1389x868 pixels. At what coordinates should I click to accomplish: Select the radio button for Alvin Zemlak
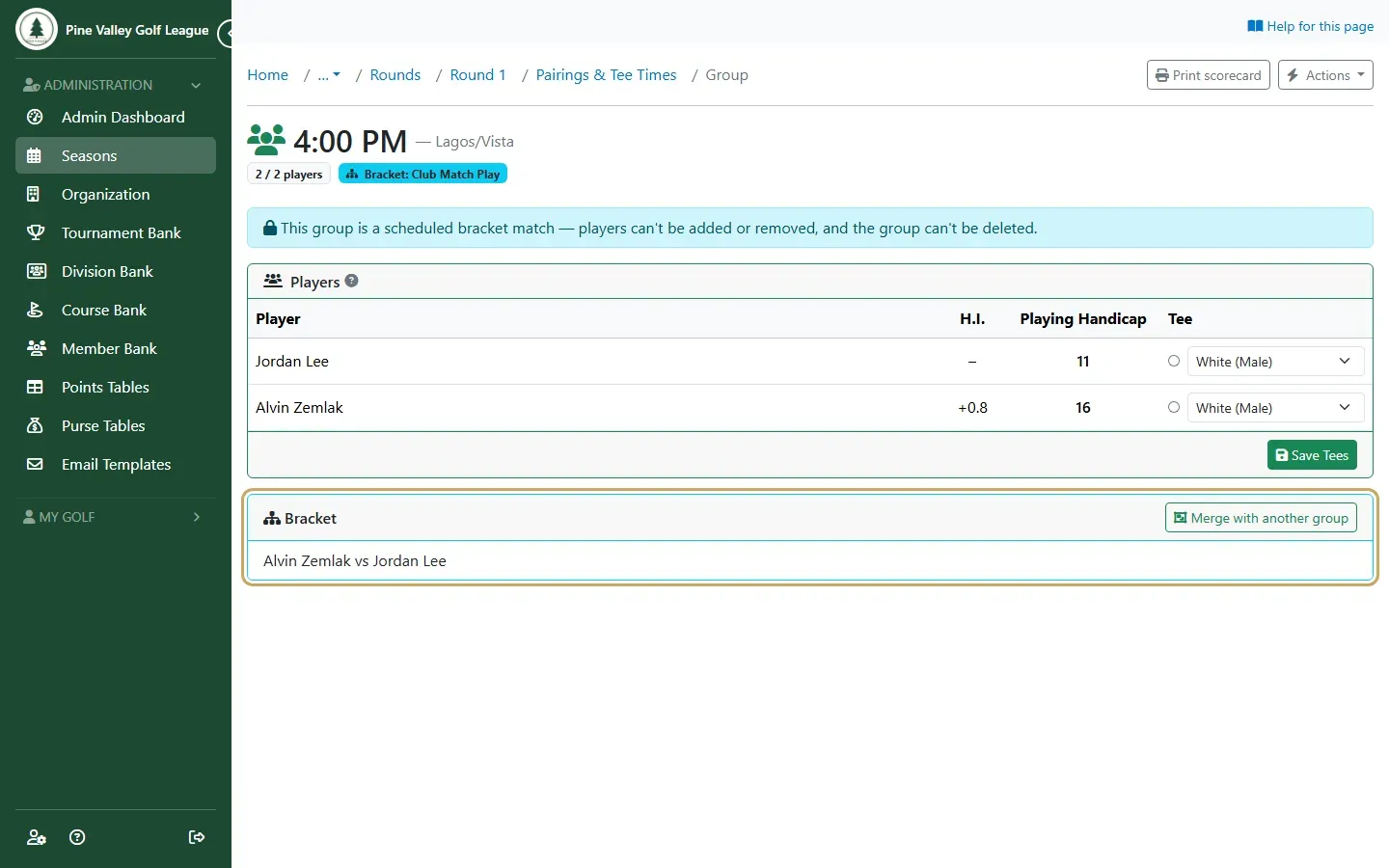click(x=1174, y=407)
